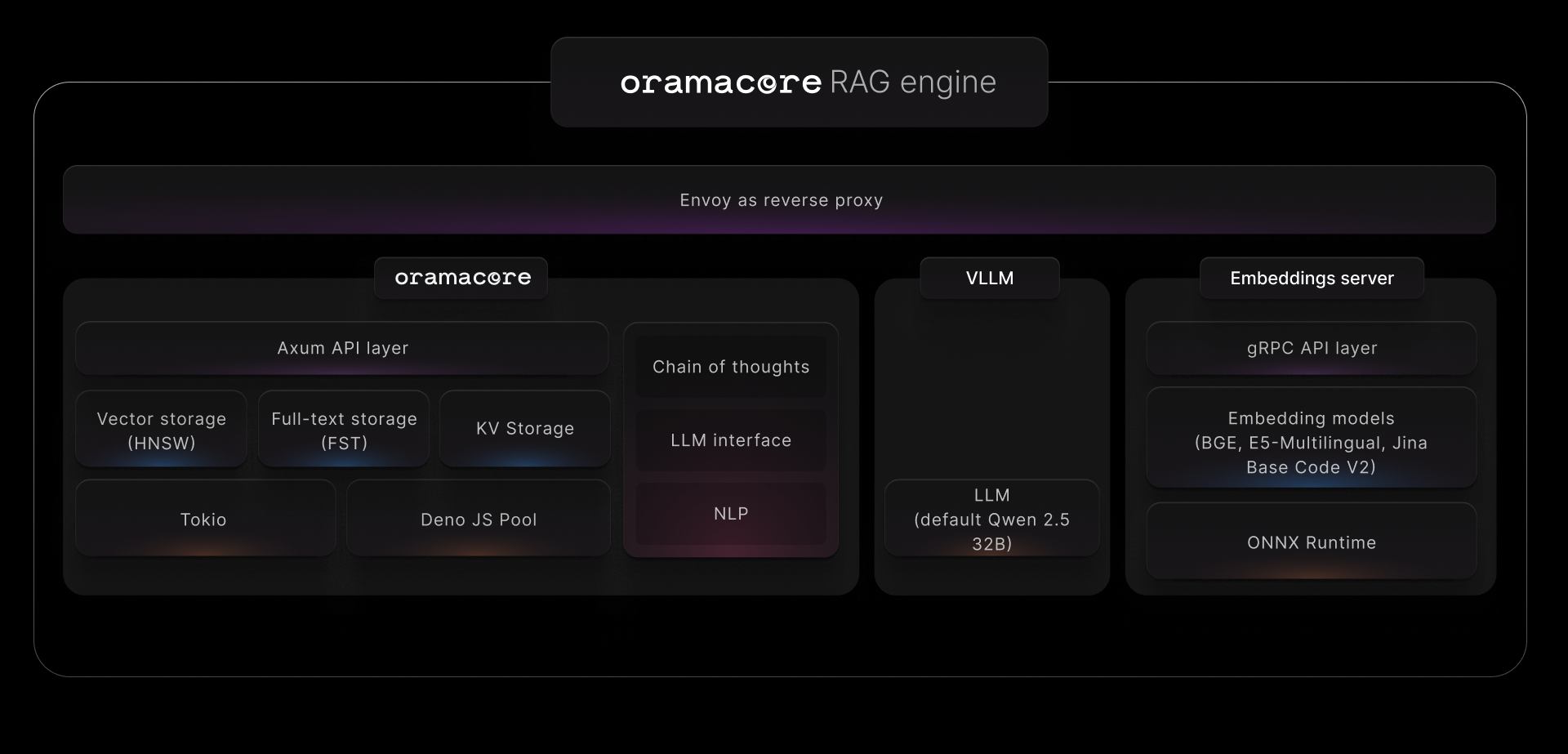Select the Embedding models block
Screen dimensions: 1568x754
tap(1312, 439)
